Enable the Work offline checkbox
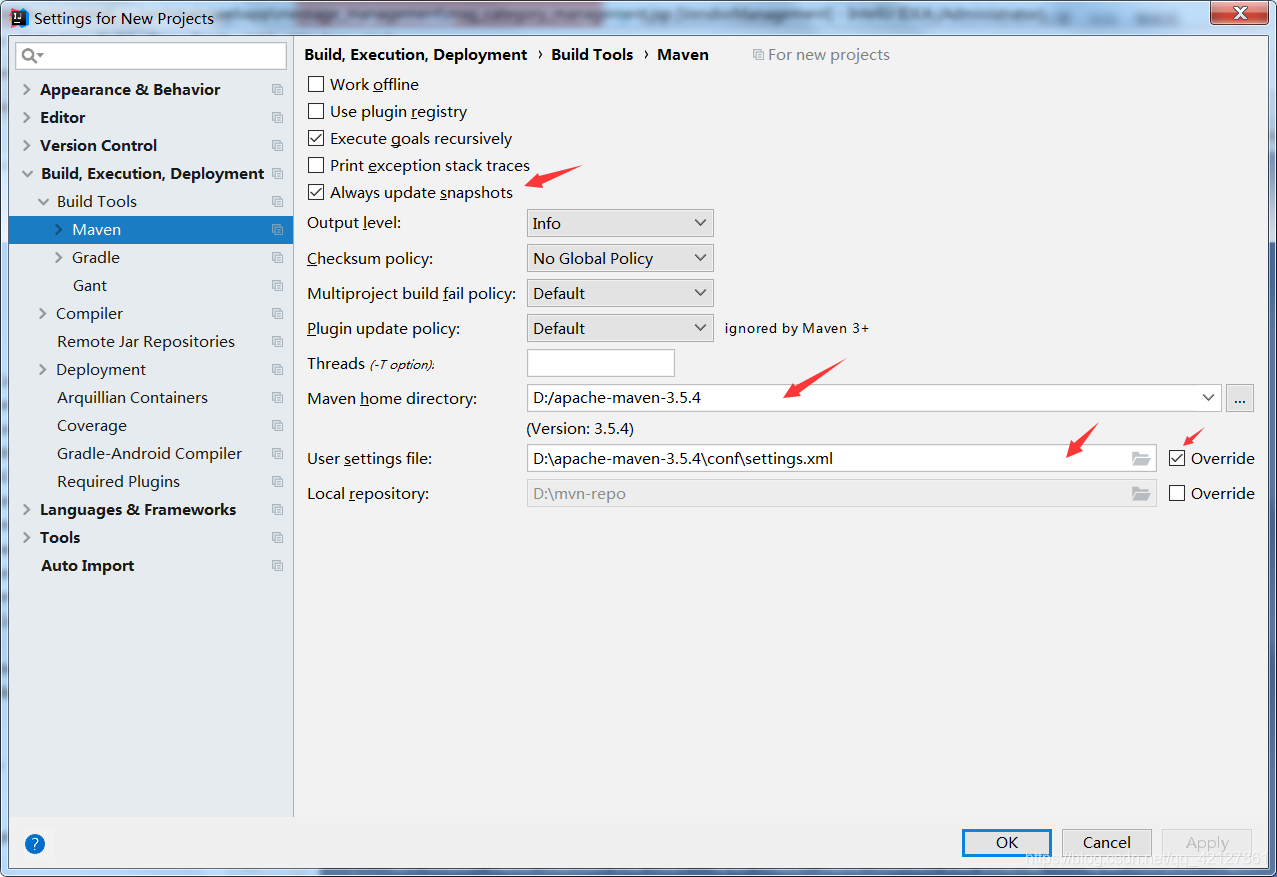Screen dimensions: 1277x877 coord(316,85)
